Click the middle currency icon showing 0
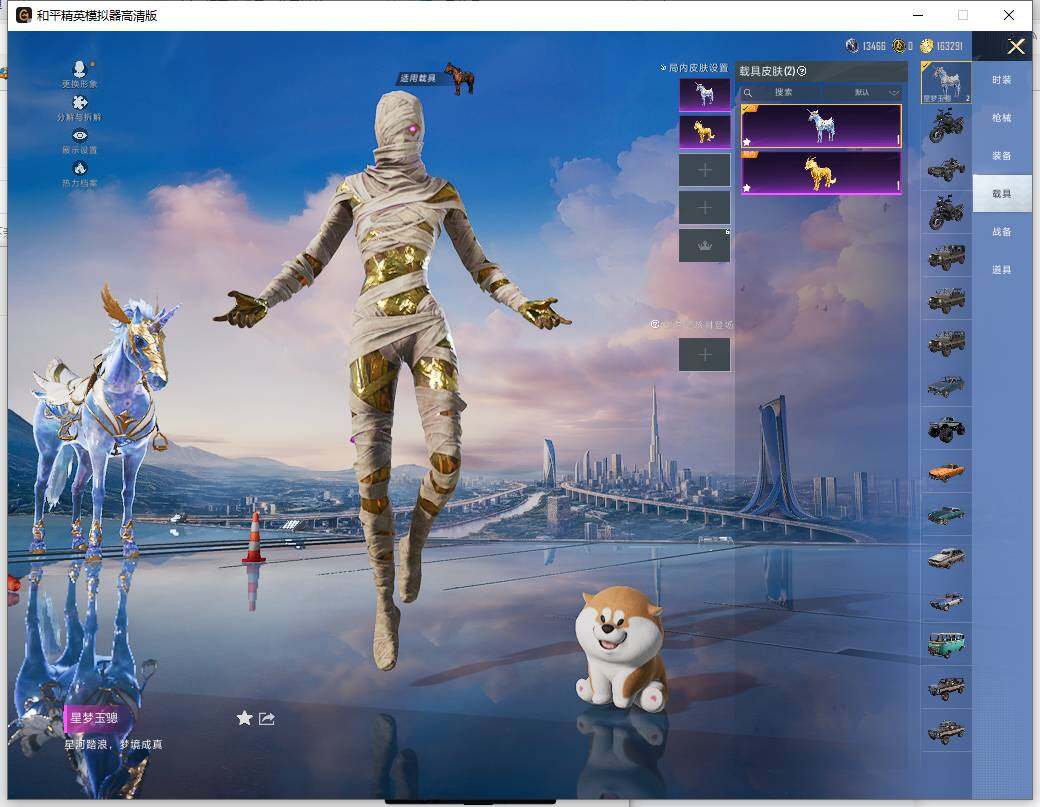 point(899,46)
